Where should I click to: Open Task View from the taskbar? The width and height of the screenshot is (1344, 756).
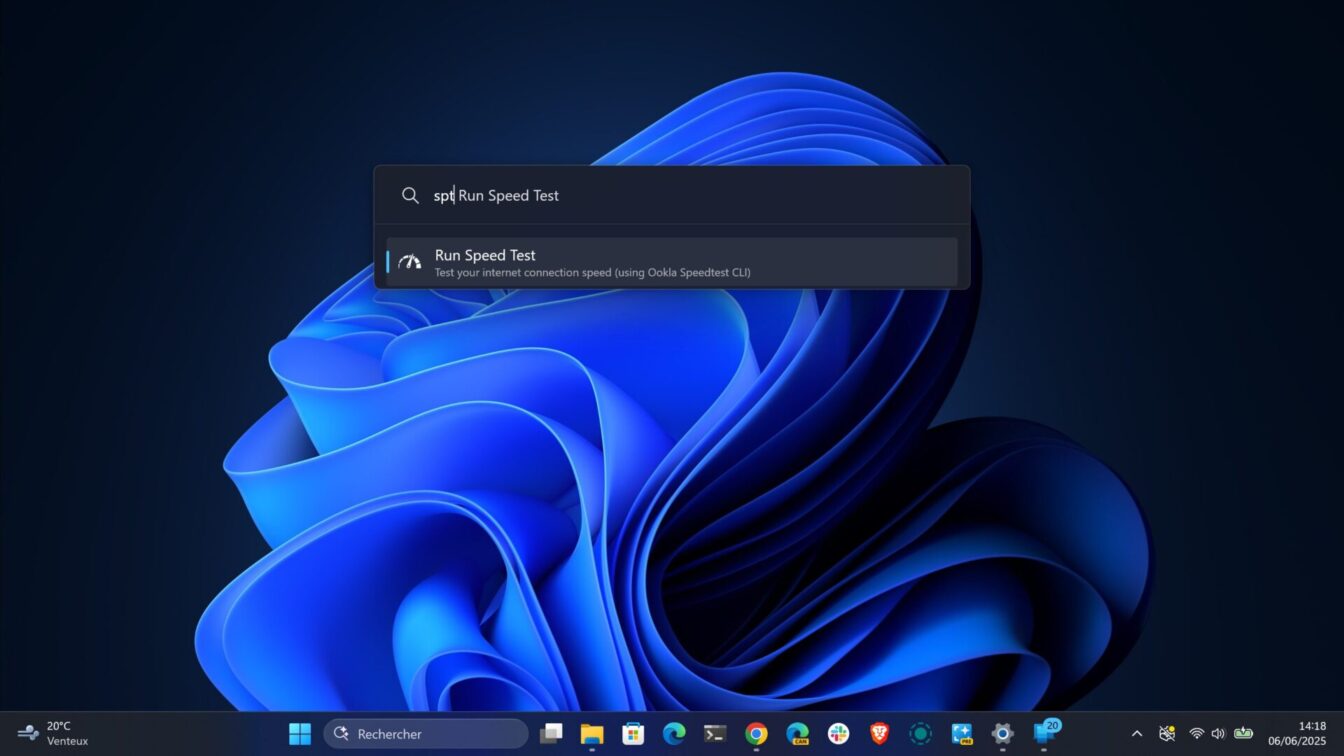551,734
